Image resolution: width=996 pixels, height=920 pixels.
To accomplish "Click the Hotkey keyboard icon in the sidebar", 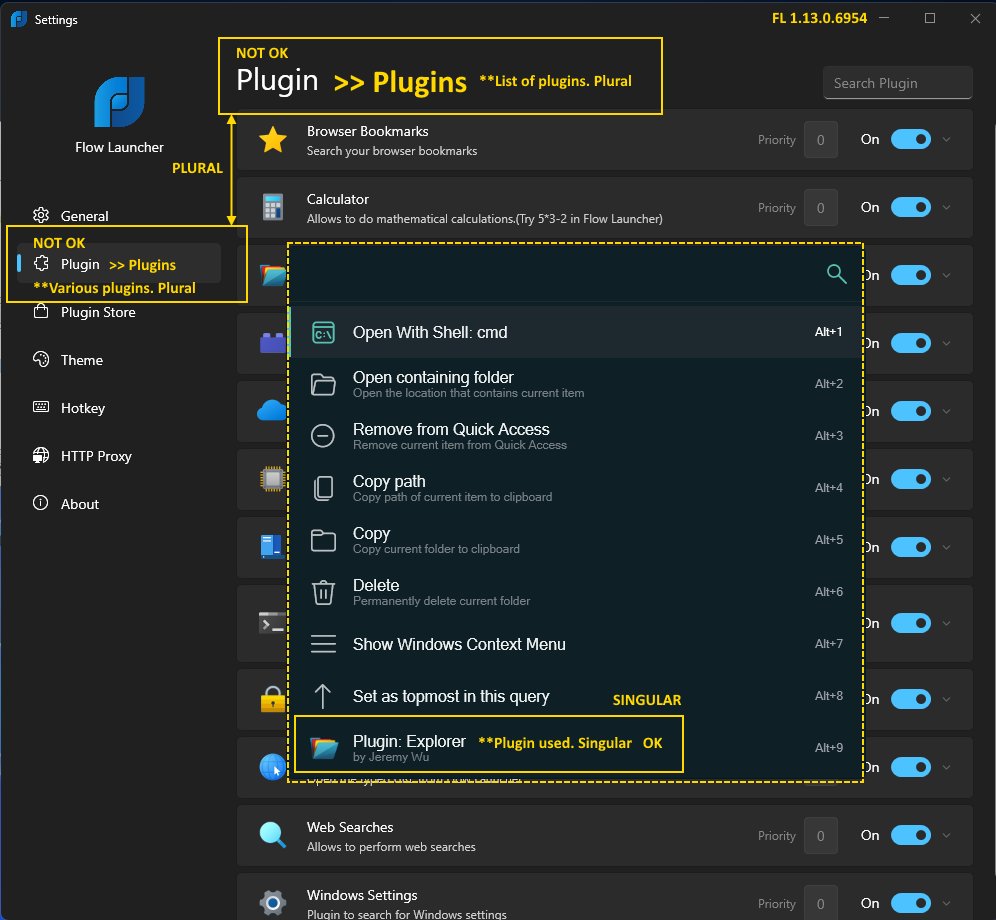I will (x=41, y=407).
